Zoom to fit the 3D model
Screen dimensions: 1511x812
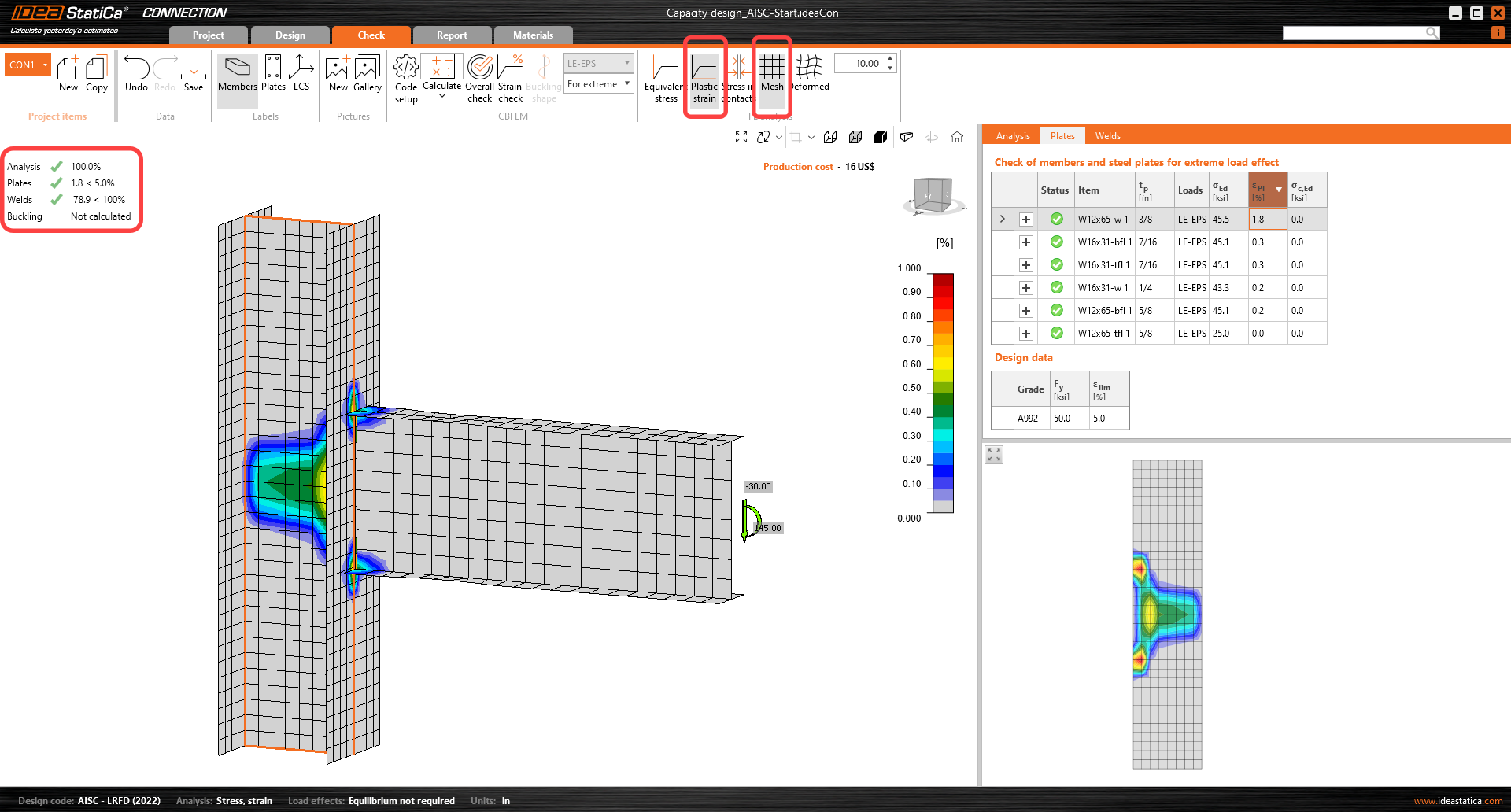pos(741,137)
